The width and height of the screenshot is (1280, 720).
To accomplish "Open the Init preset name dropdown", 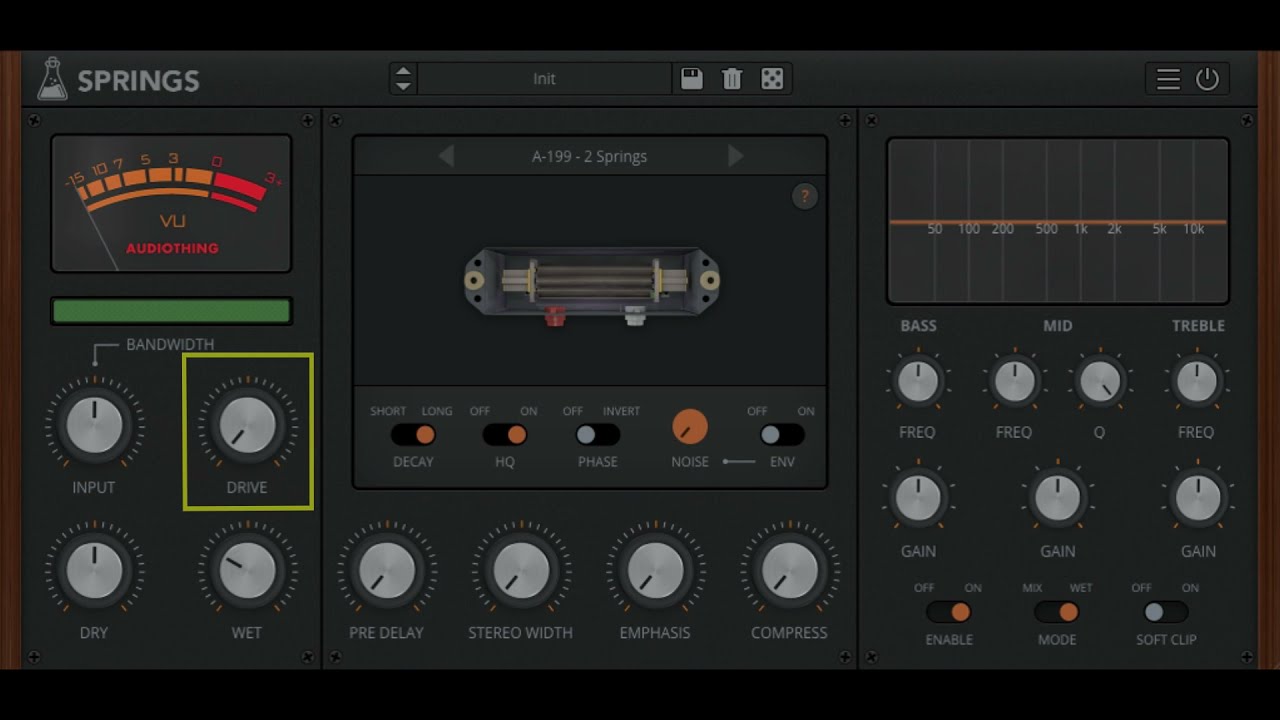I will click(x=544, y=79).
